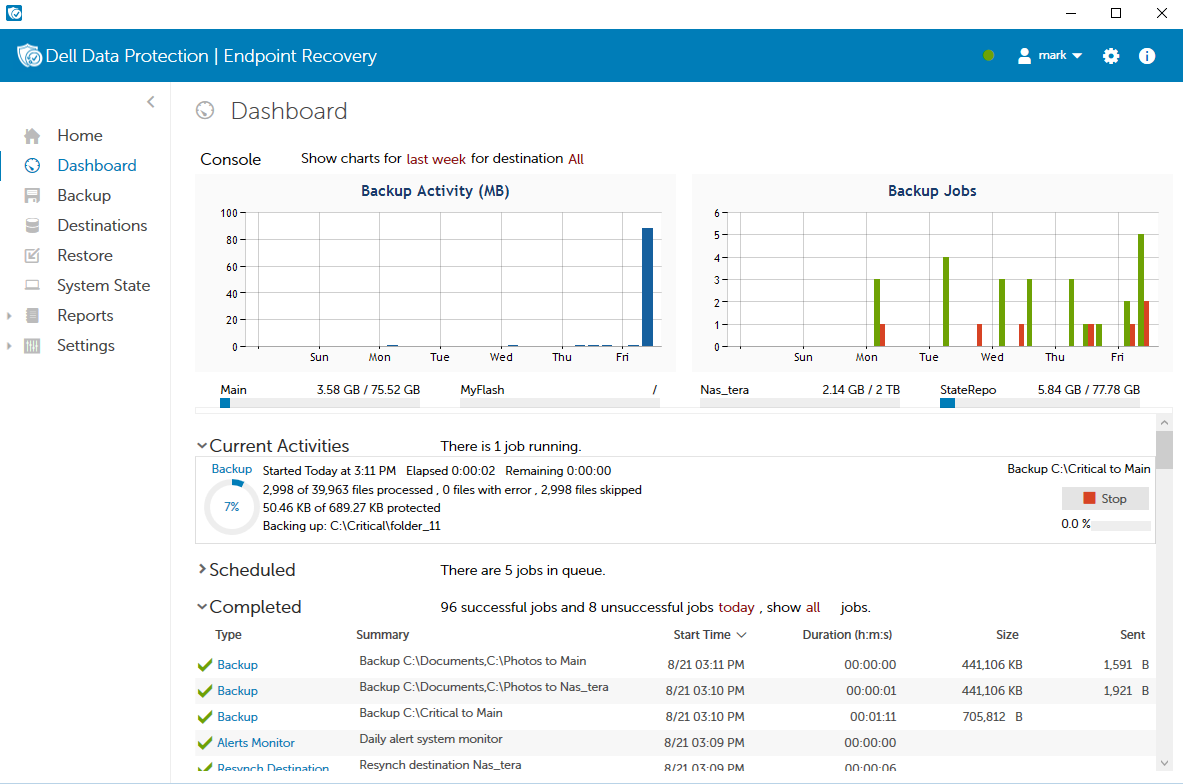Screen dimensions: 1183x784
Task: Stop the running backup job
Action: click(x=1105, y=498)
